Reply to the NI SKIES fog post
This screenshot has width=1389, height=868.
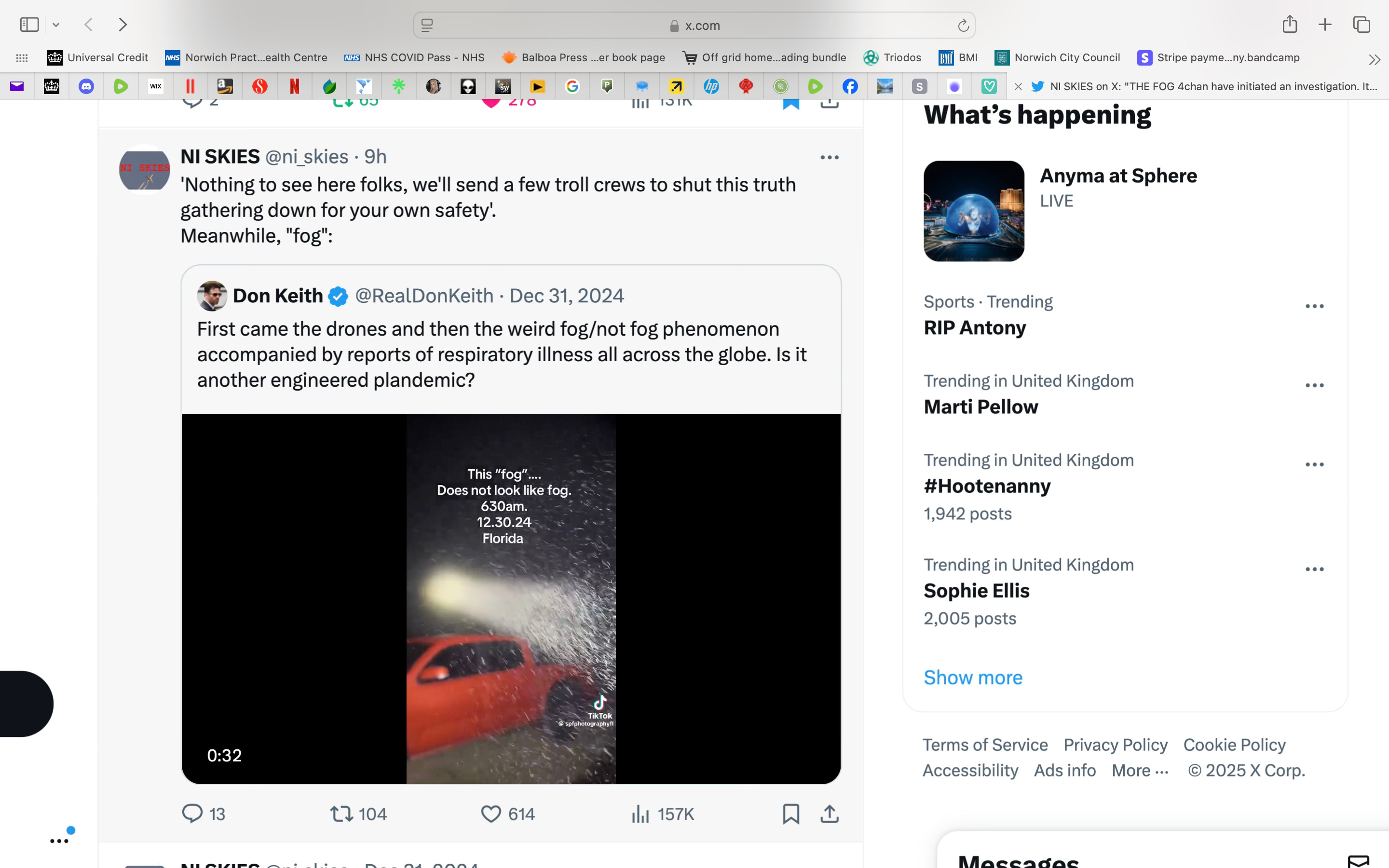pos(203,814)
